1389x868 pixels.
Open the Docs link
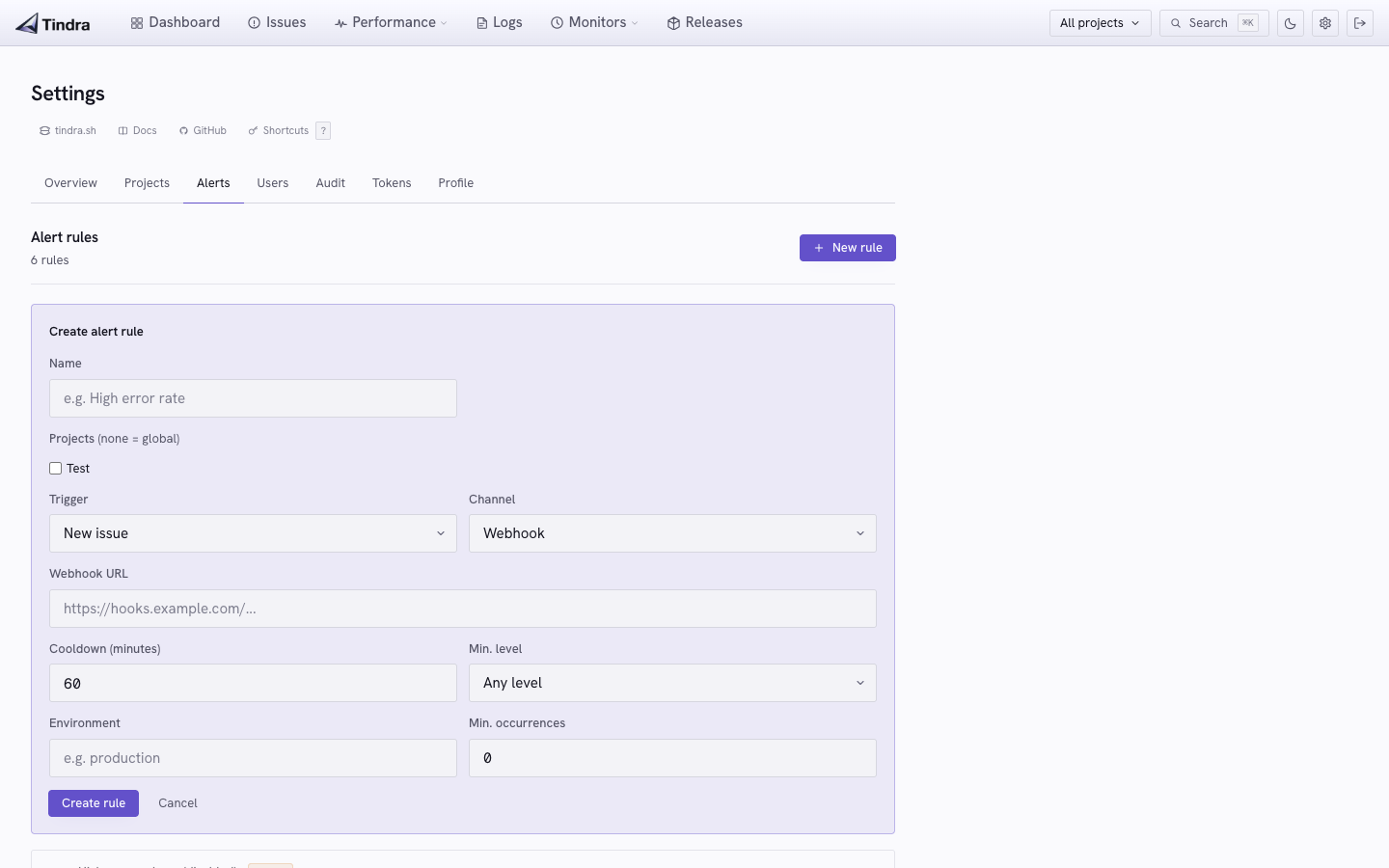click(x=137, y=131)
